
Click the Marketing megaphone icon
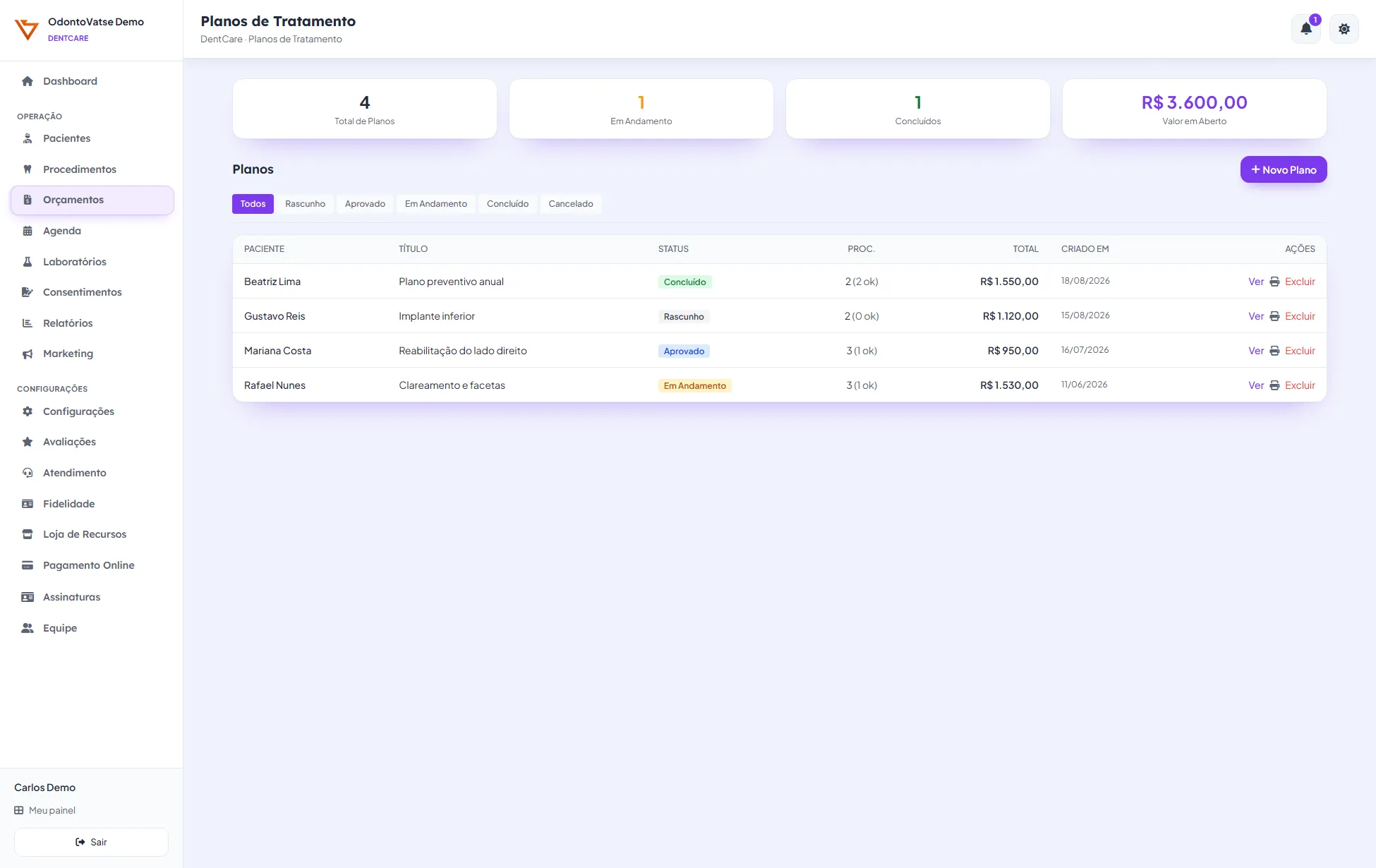pyautogui.click(x=28, y=354)
